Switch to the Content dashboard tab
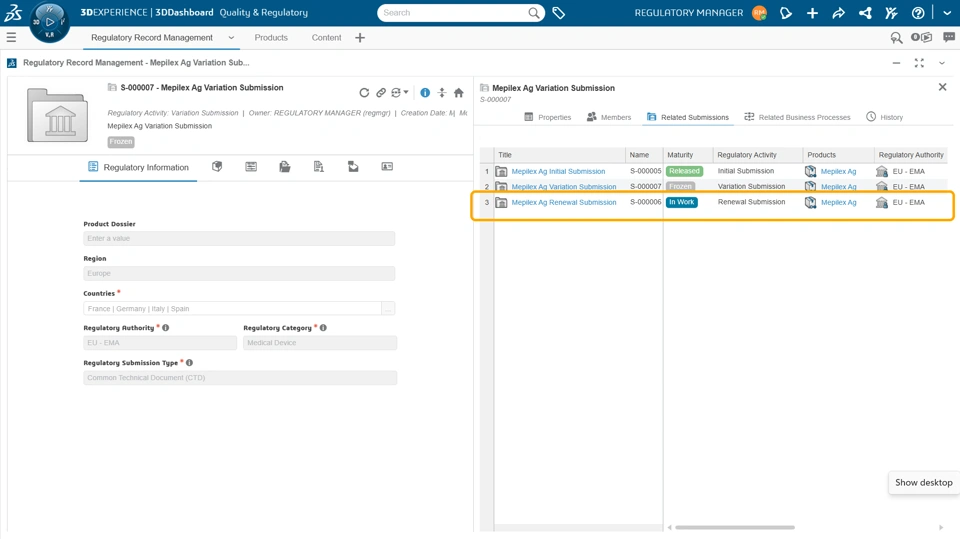 [x=326, y=38]
